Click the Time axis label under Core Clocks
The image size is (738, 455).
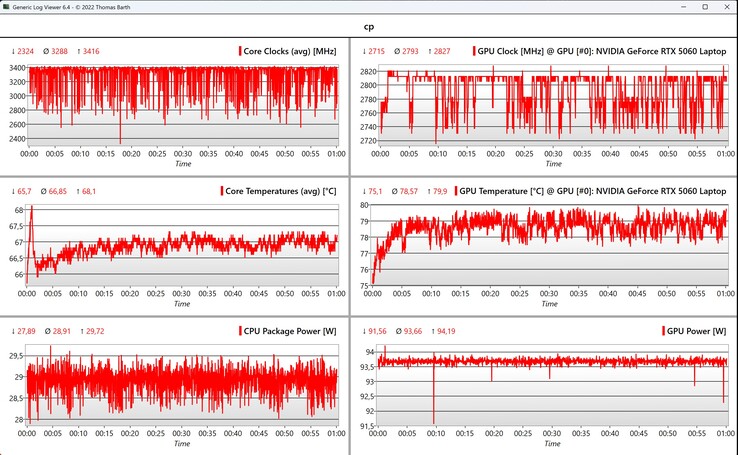tap(183, 163)
